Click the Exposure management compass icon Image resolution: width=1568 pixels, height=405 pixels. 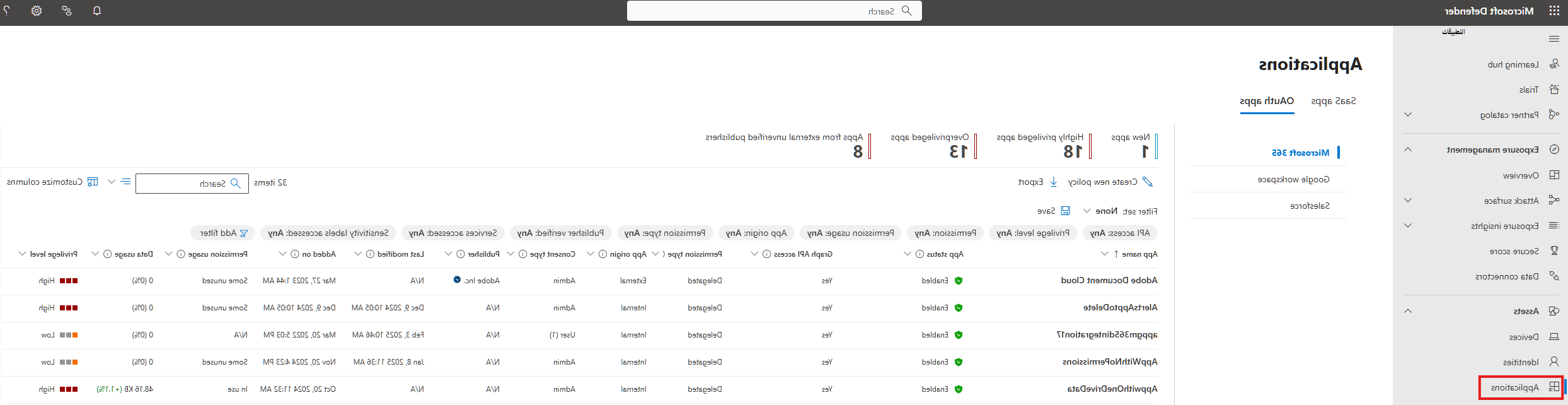click(x=1554, y=150)
